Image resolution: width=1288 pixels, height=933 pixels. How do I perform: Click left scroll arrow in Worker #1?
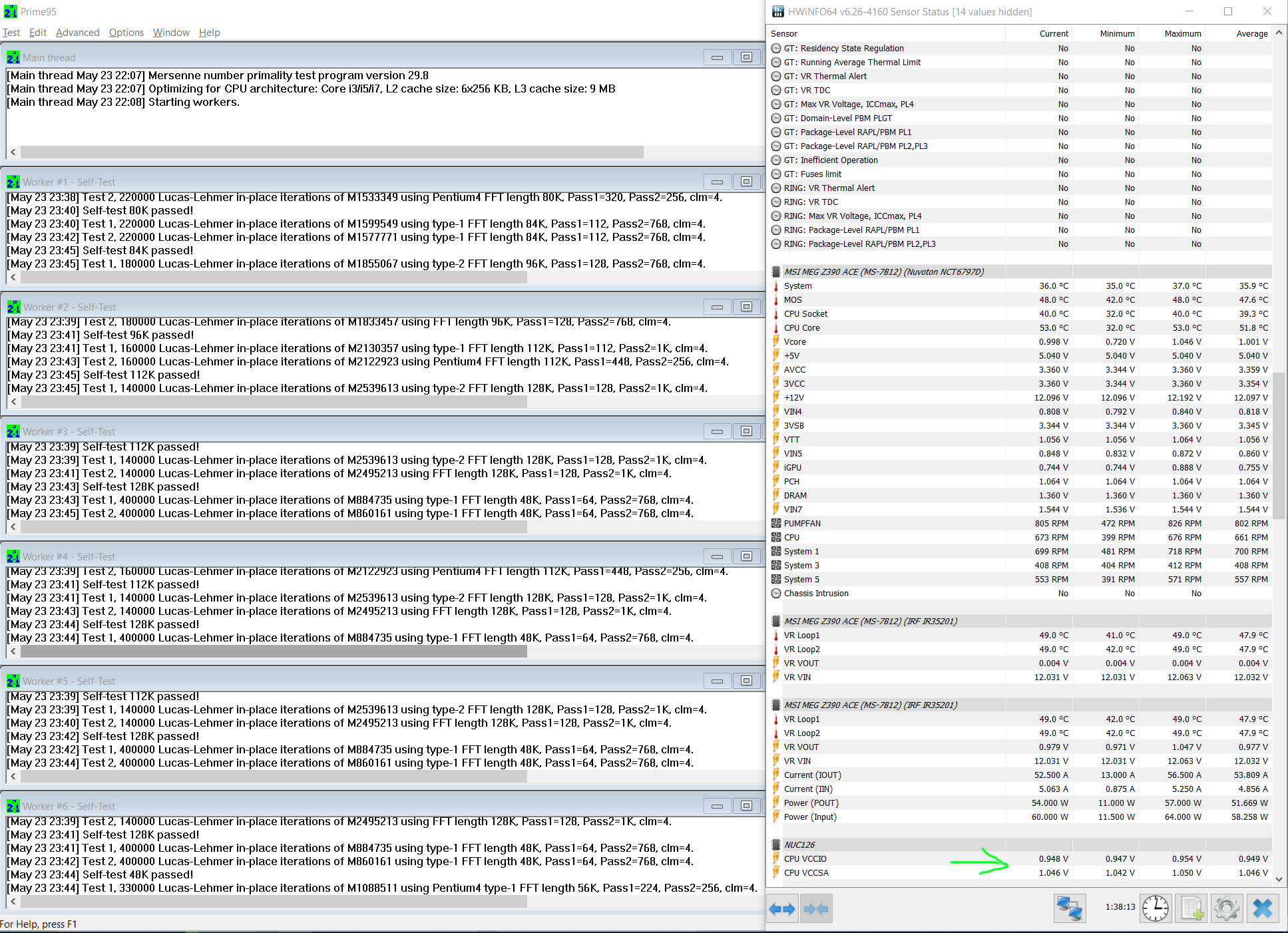click(x=13, y=278)
